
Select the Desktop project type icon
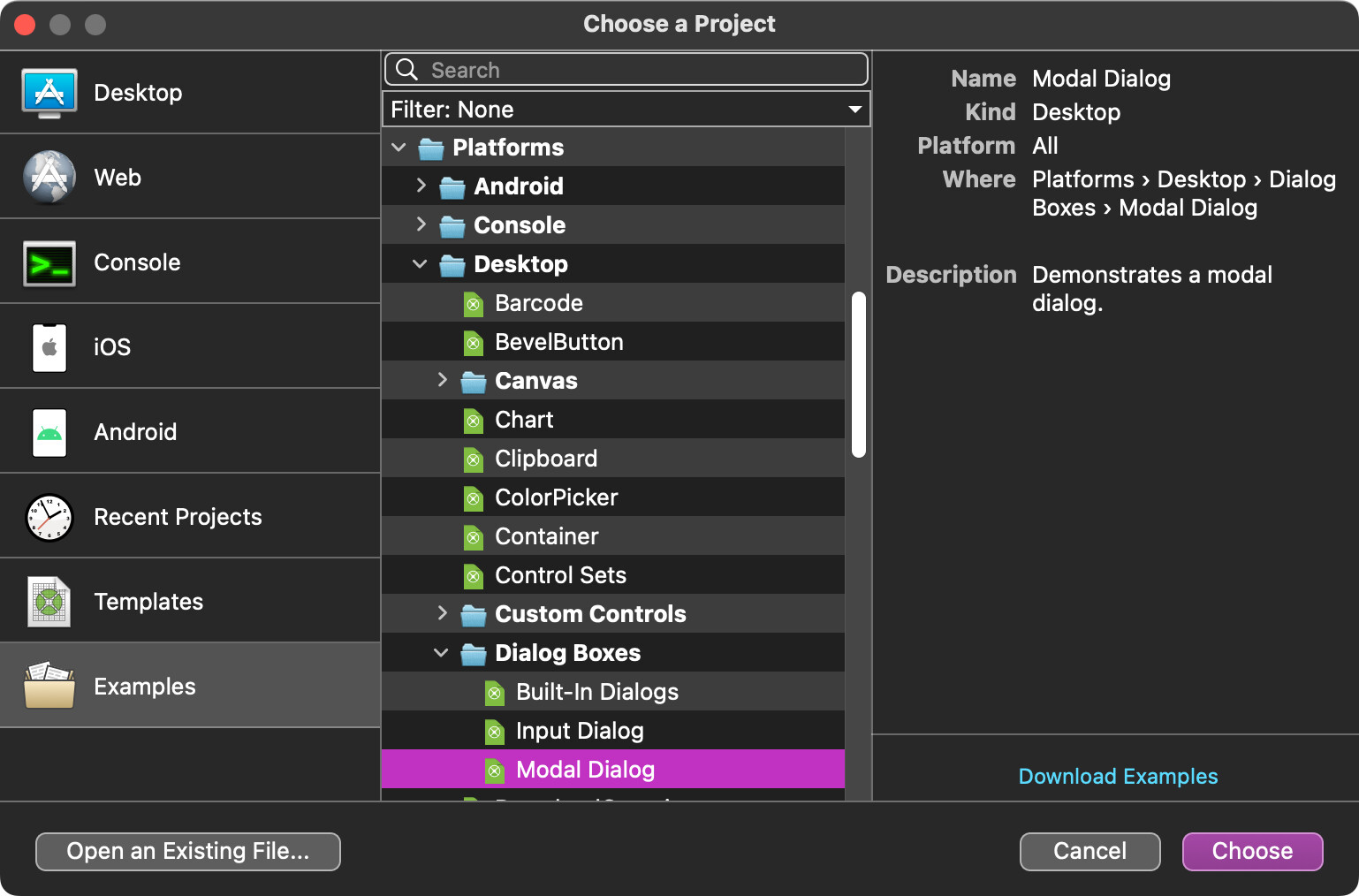pos(49,93)
